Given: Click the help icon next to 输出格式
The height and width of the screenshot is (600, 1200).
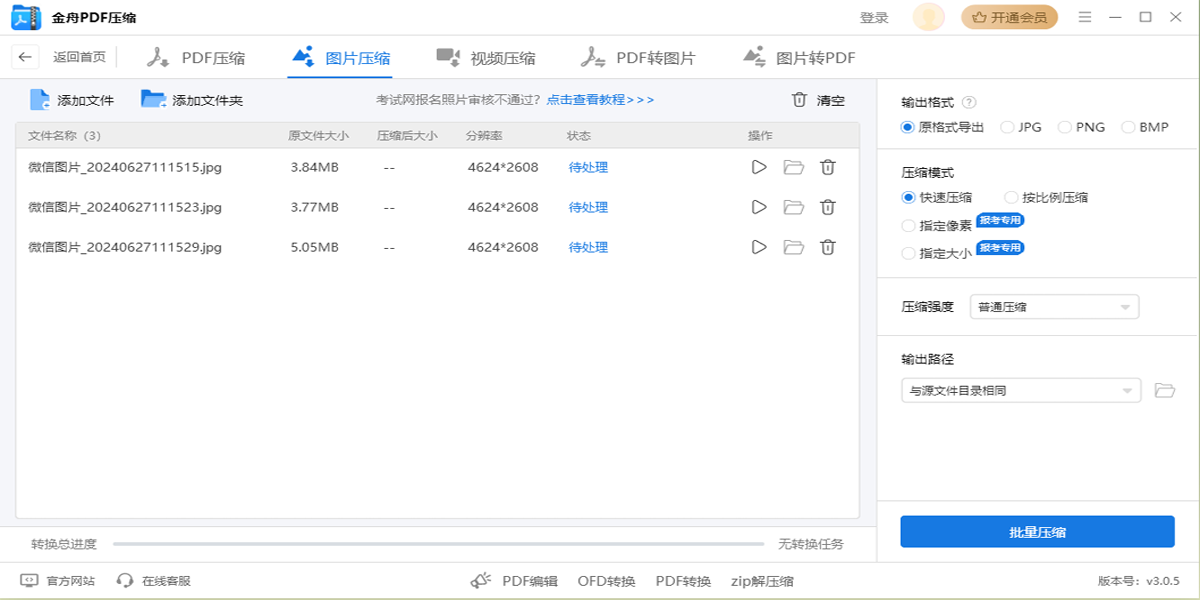Looking at the screenshot, I should pos(968,102).
